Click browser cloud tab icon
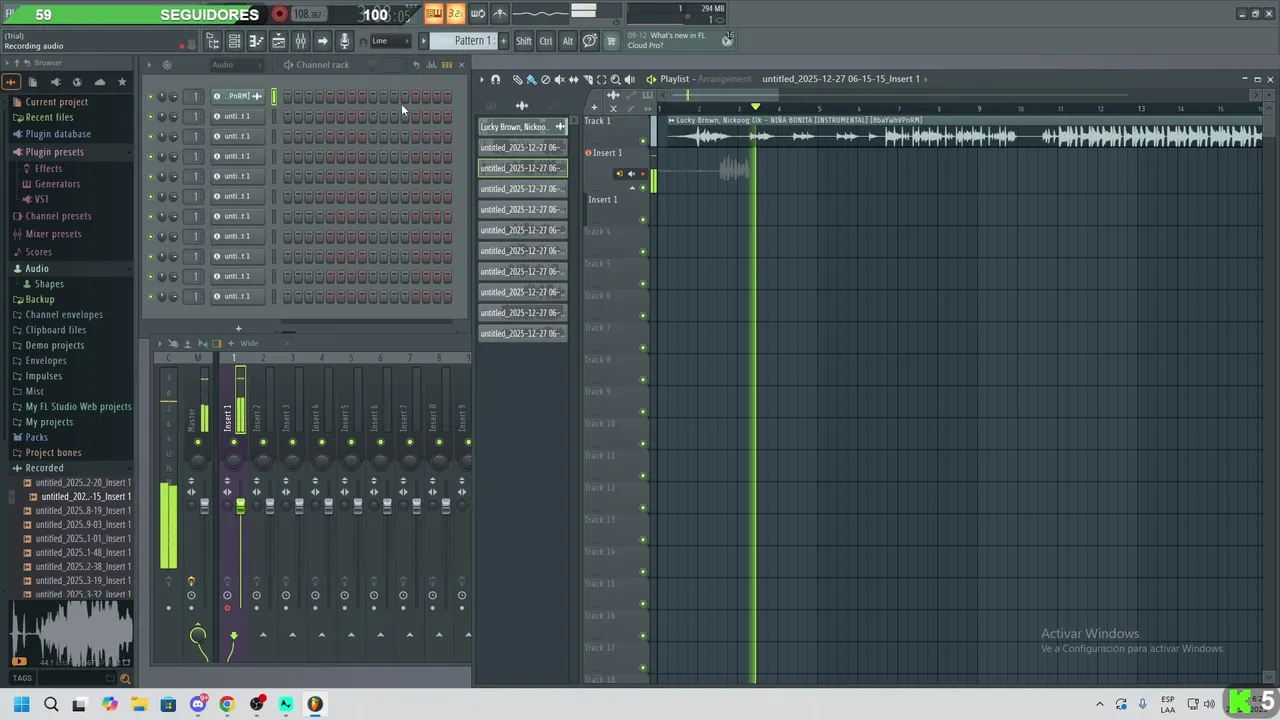 coord(99,82)
